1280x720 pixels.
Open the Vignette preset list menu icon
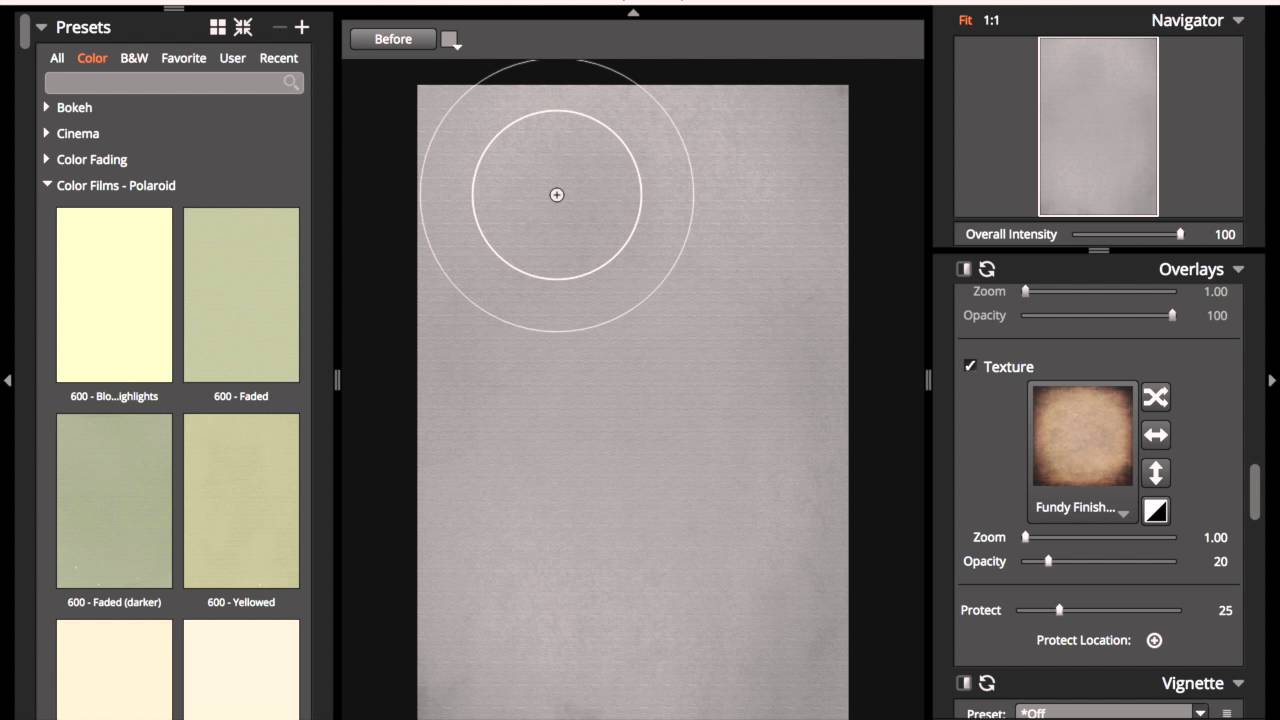pos(1226,713)
